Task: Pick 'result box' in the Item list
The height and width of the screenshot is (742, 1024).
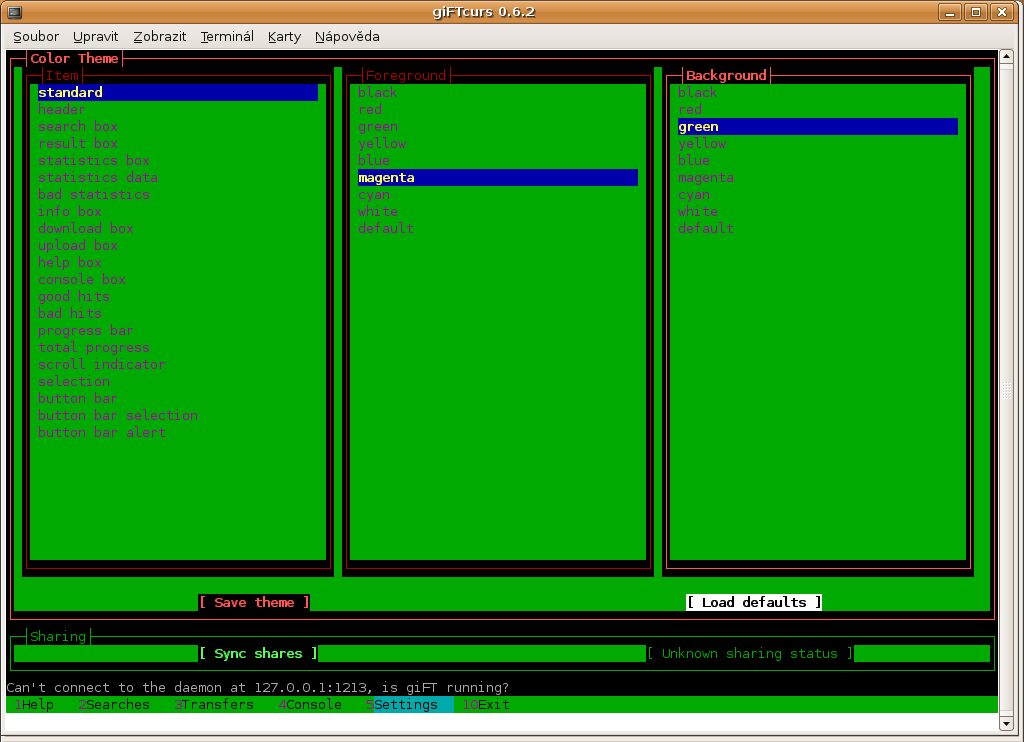Action: click(78, 143)
